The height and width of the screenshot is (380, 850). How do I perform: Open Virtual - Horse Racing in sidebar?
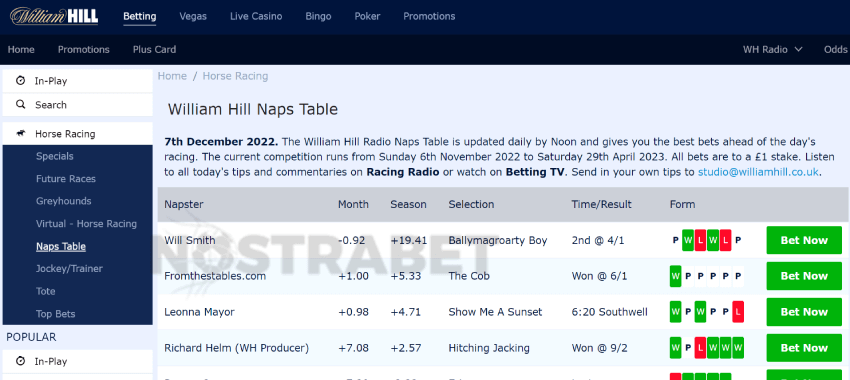[86, 224]
